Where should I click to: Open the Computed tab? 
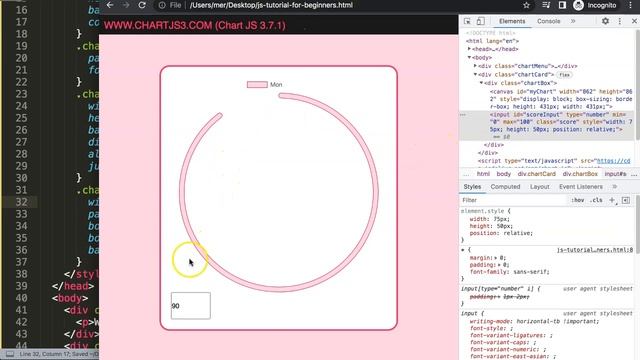[505, 187]
